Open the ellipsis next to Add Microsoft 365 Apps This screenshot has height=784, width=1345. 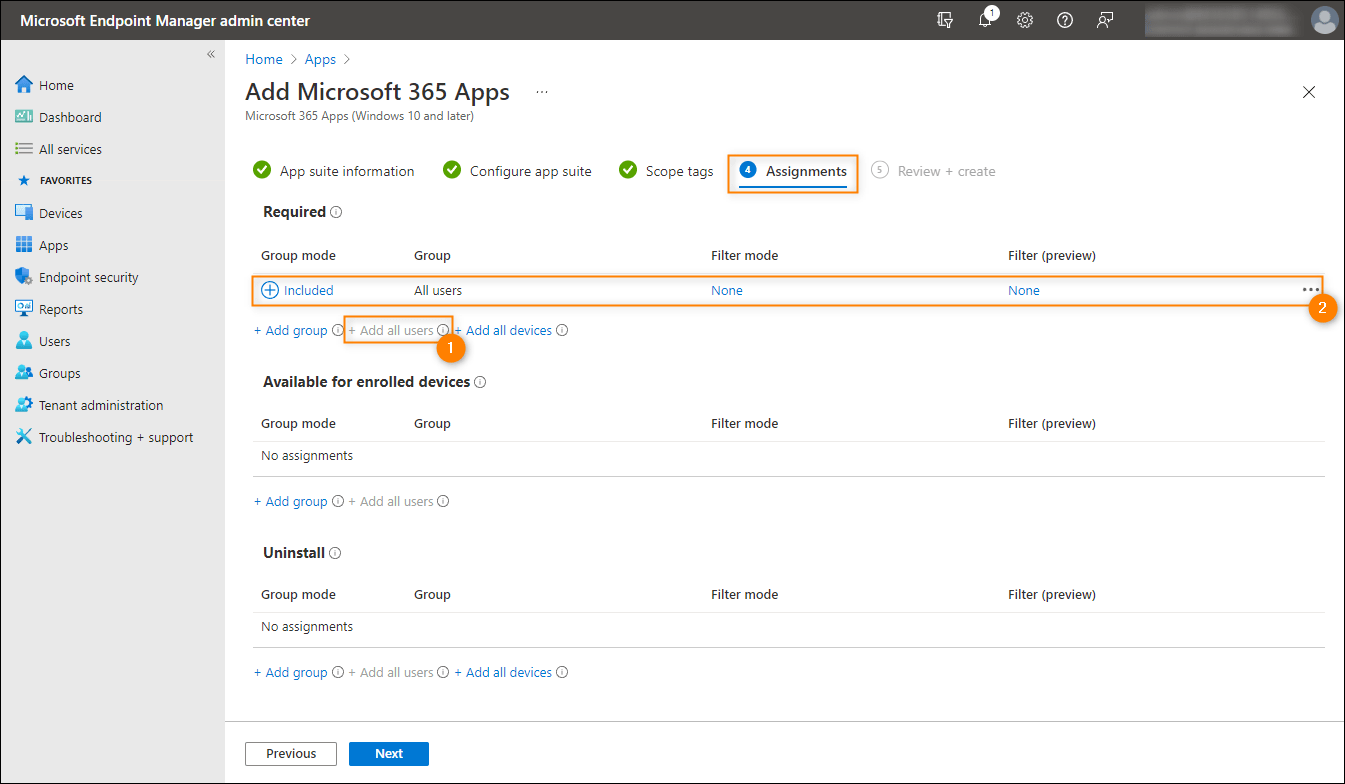pyautogui.click(x=541, y=90)
